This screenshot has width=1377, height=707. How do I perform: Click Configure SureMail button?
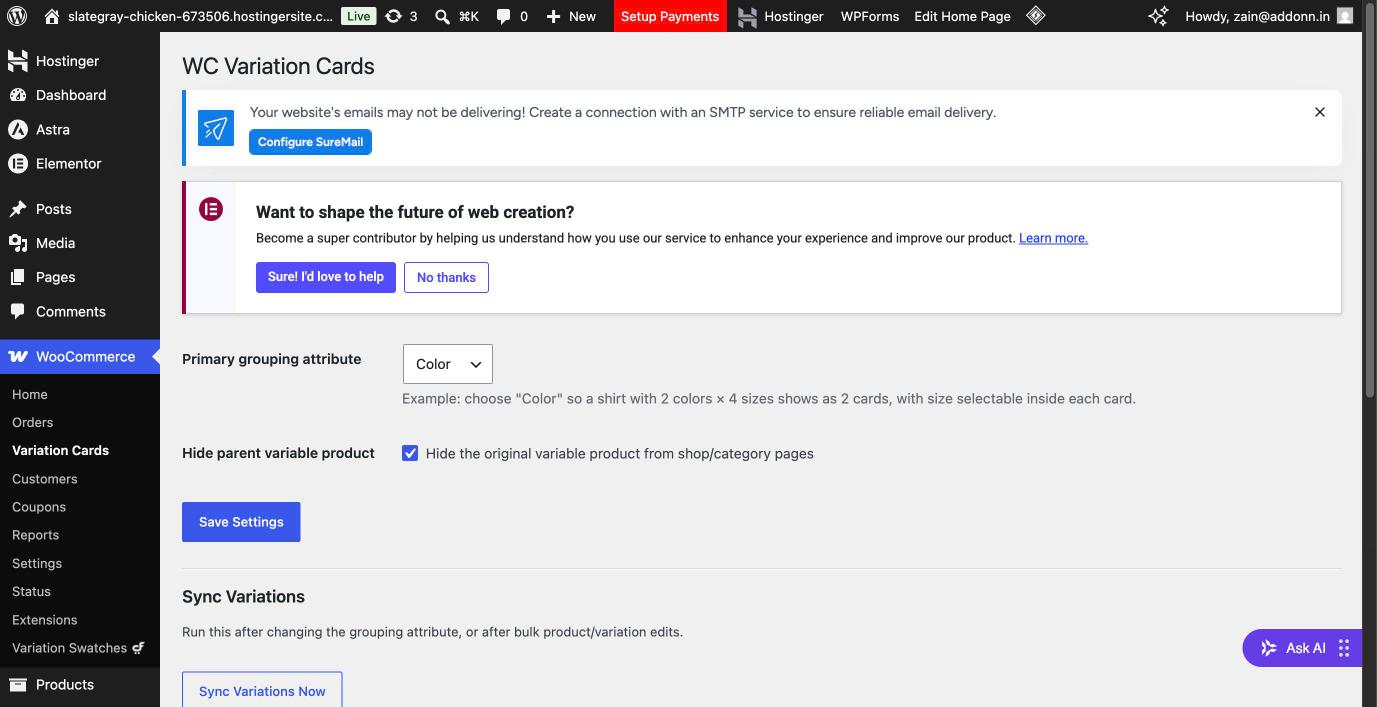(310, 142)
